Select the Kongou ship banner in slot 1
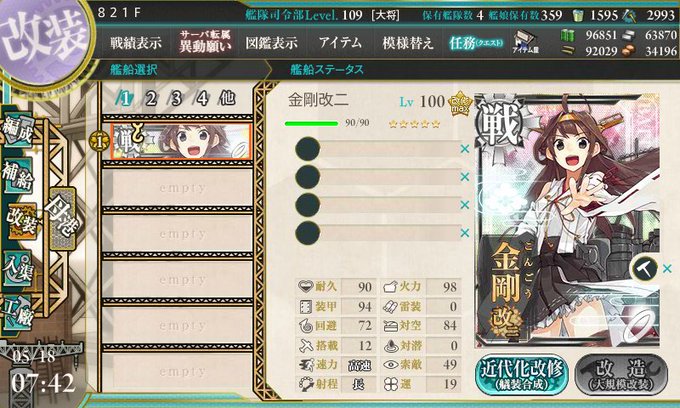Image resolution: width=680 pixels, height=408 pixels. click(x=180, y=141)
